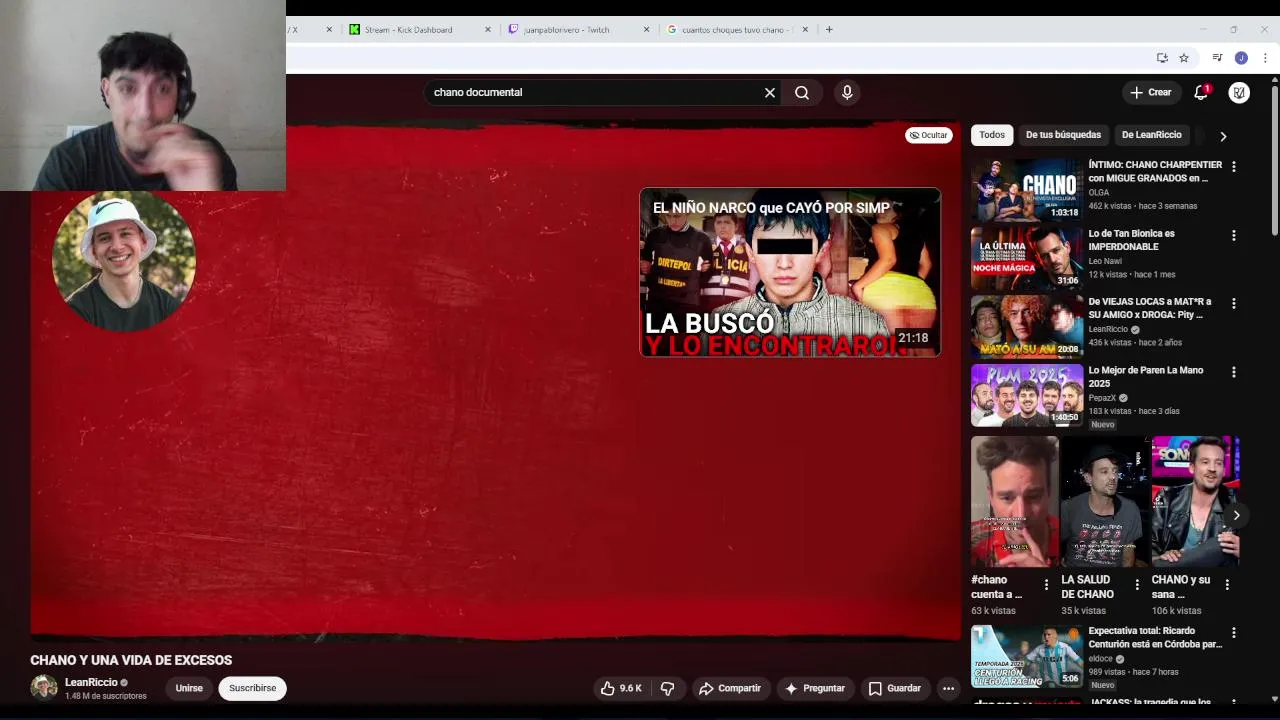1280x720 pixels.
Task: Open suggested video 'EL NIÑO NARCO que CAYÓ POR SIMP'
Action: click(x=790, y=272)
